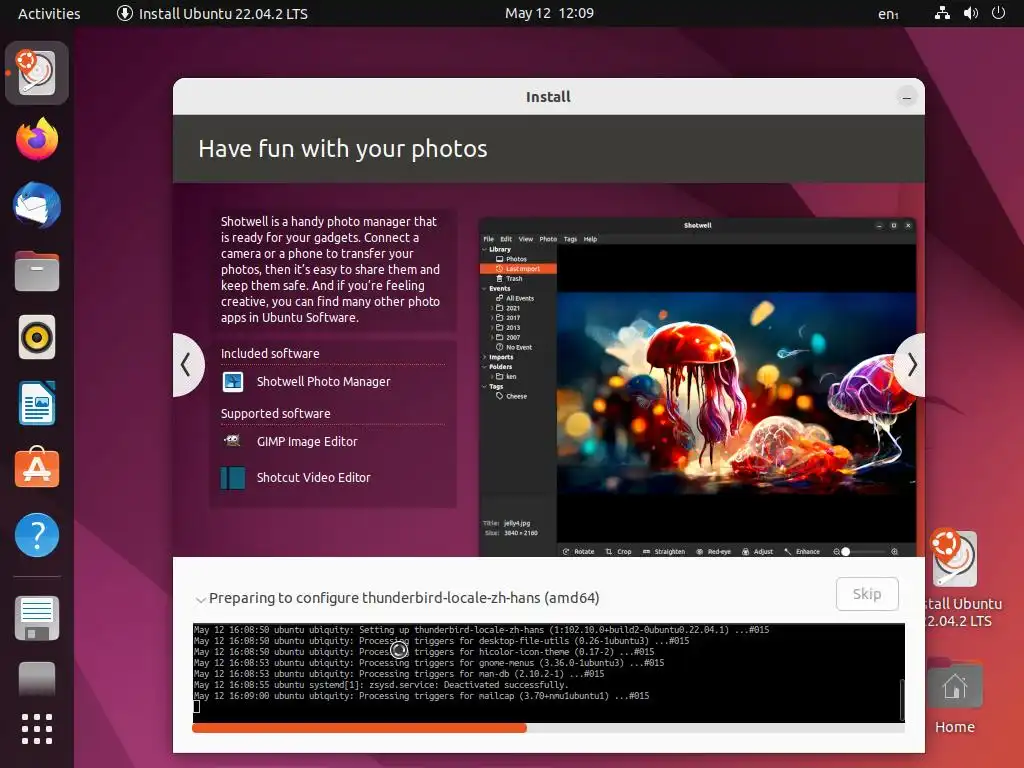The width and height of the screenshot is (1024, 768).
Task: Open Help menu in Shotwell preview
Action: coord(590,239)
